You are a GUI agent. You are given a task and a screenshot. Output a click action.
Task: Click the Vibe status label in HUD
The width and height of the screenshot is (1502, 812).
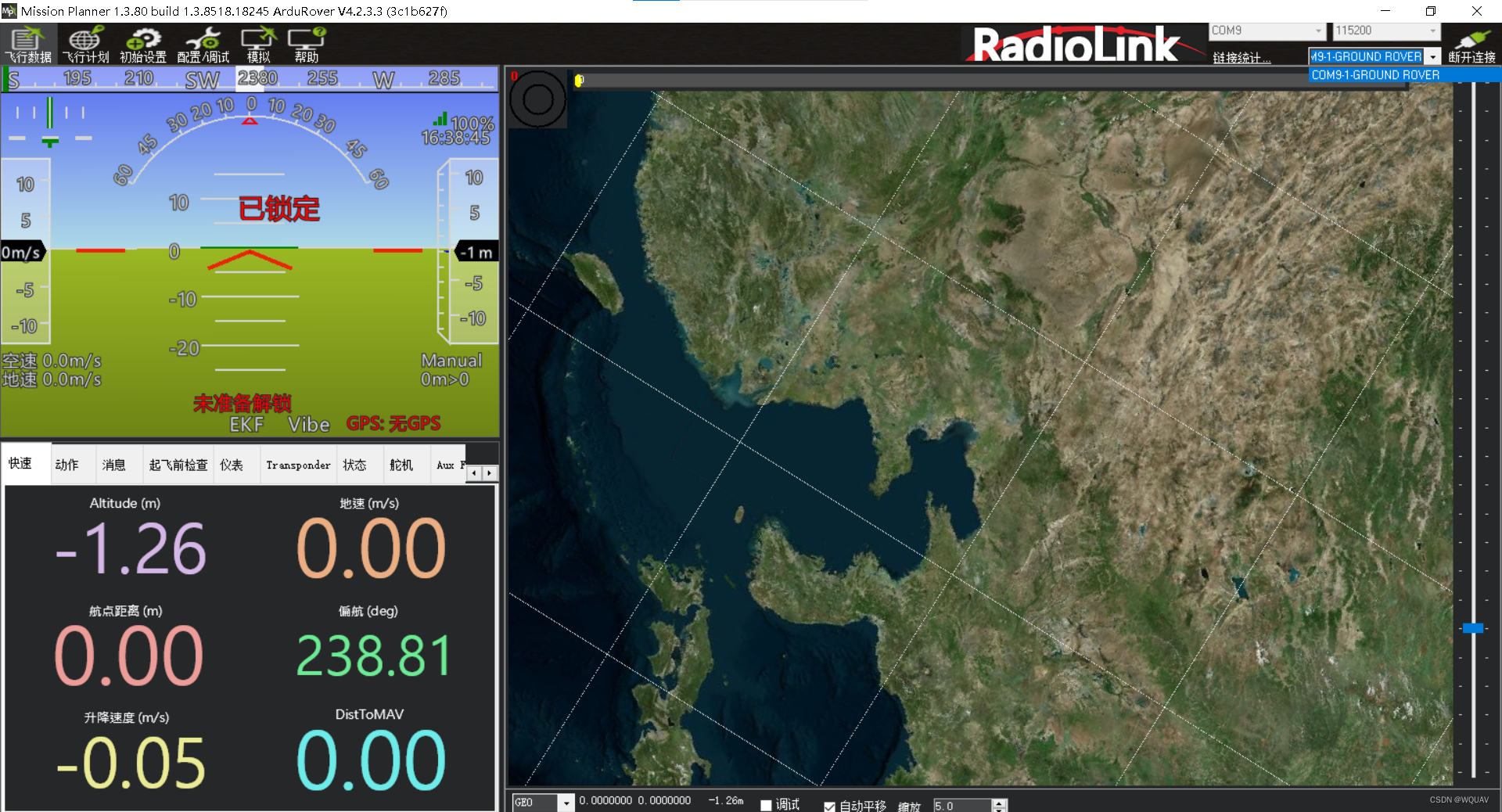[309, 424]
